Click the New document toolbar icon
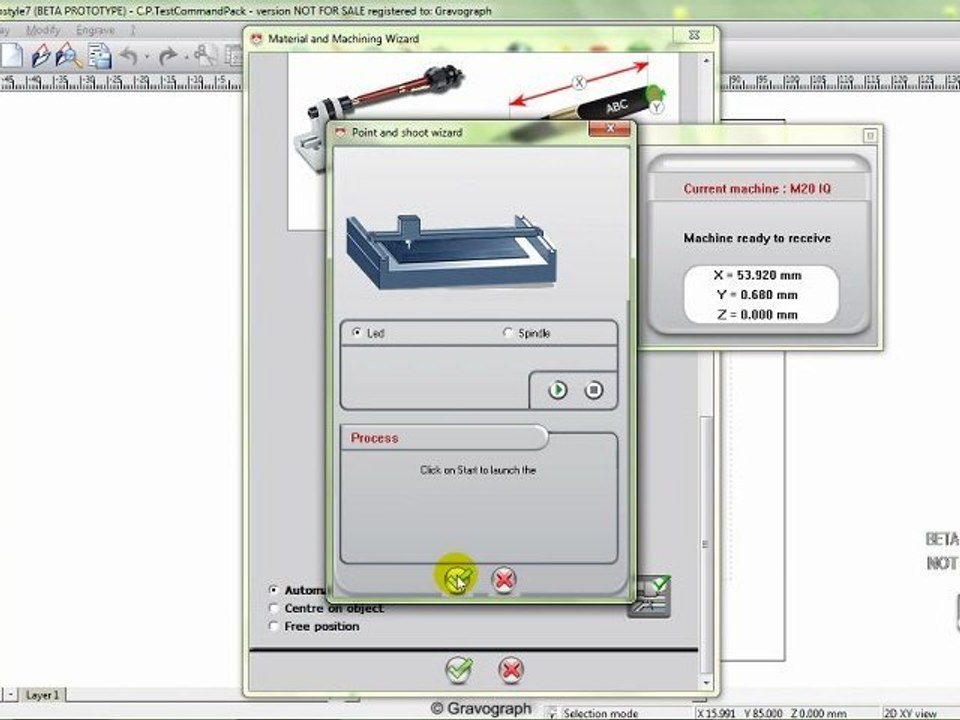The image size is (960, 720). click(10, 56)
